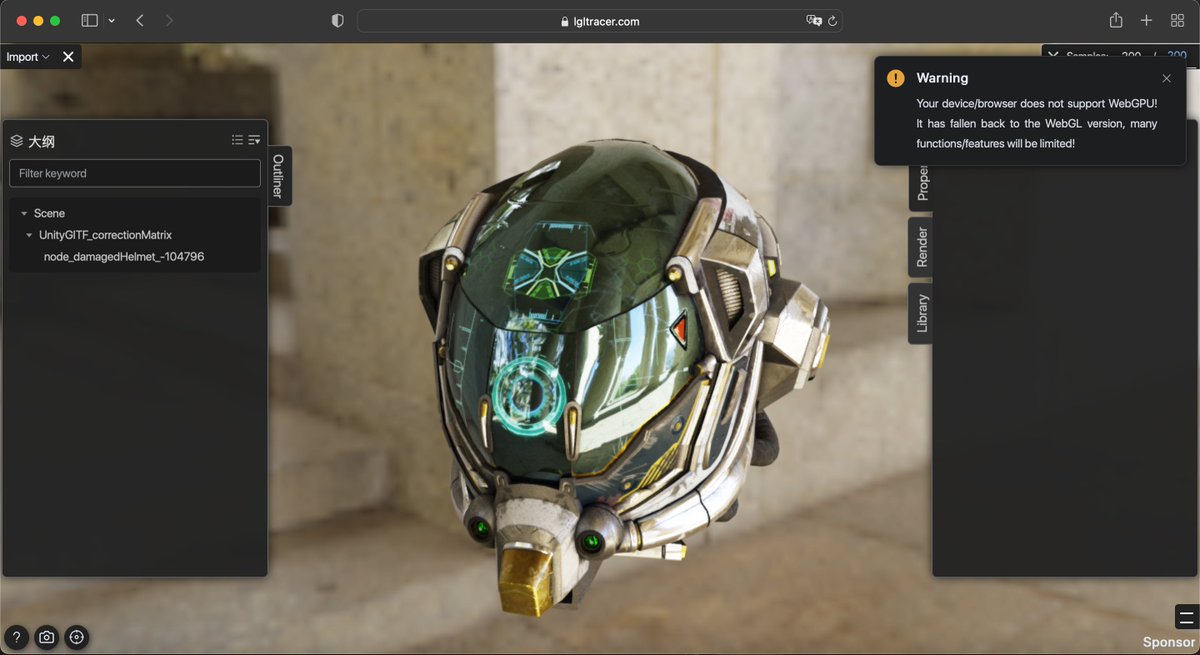1200x655 pixels.
Task: Click the Outliner side tab
Action: point(279,175)
